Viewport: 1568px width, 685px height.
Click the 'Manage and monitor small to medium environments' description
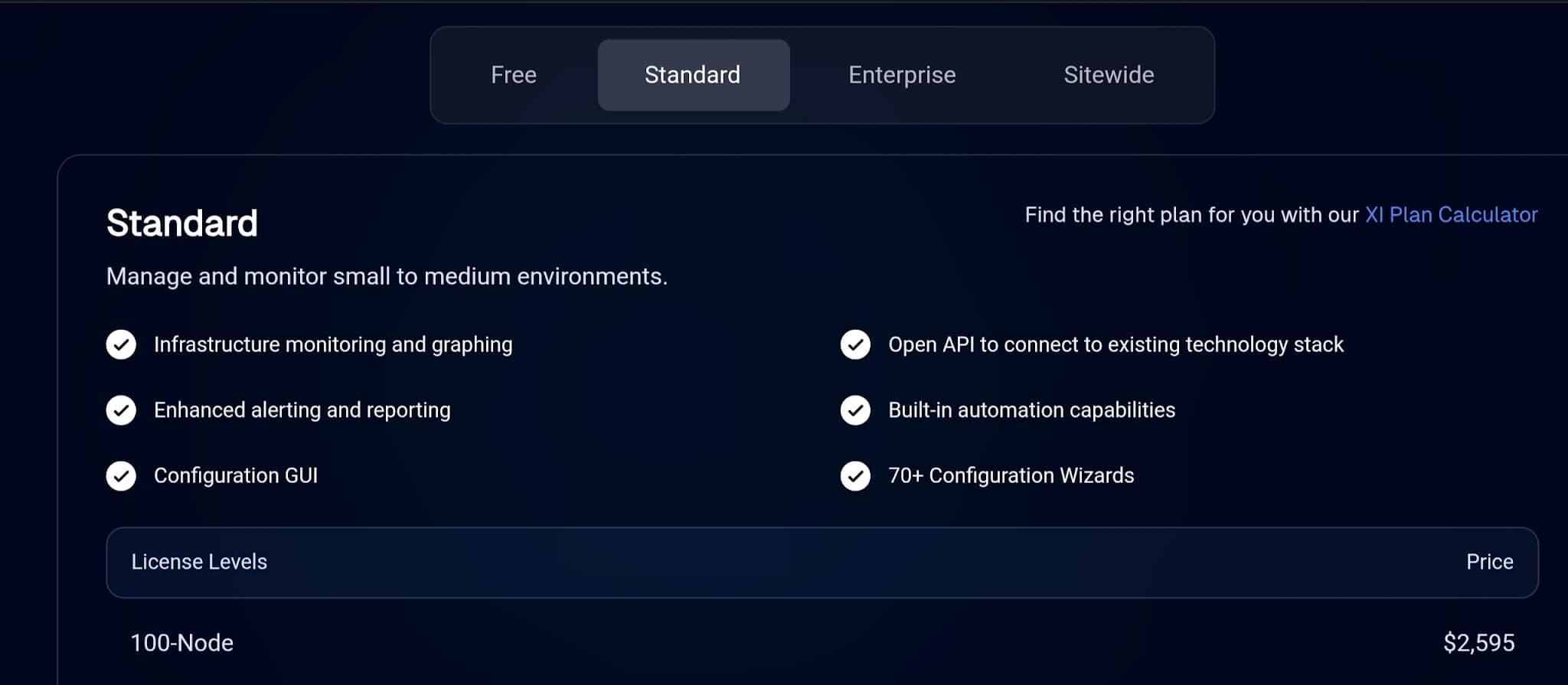pyautogui.click(x=387, y=276)
